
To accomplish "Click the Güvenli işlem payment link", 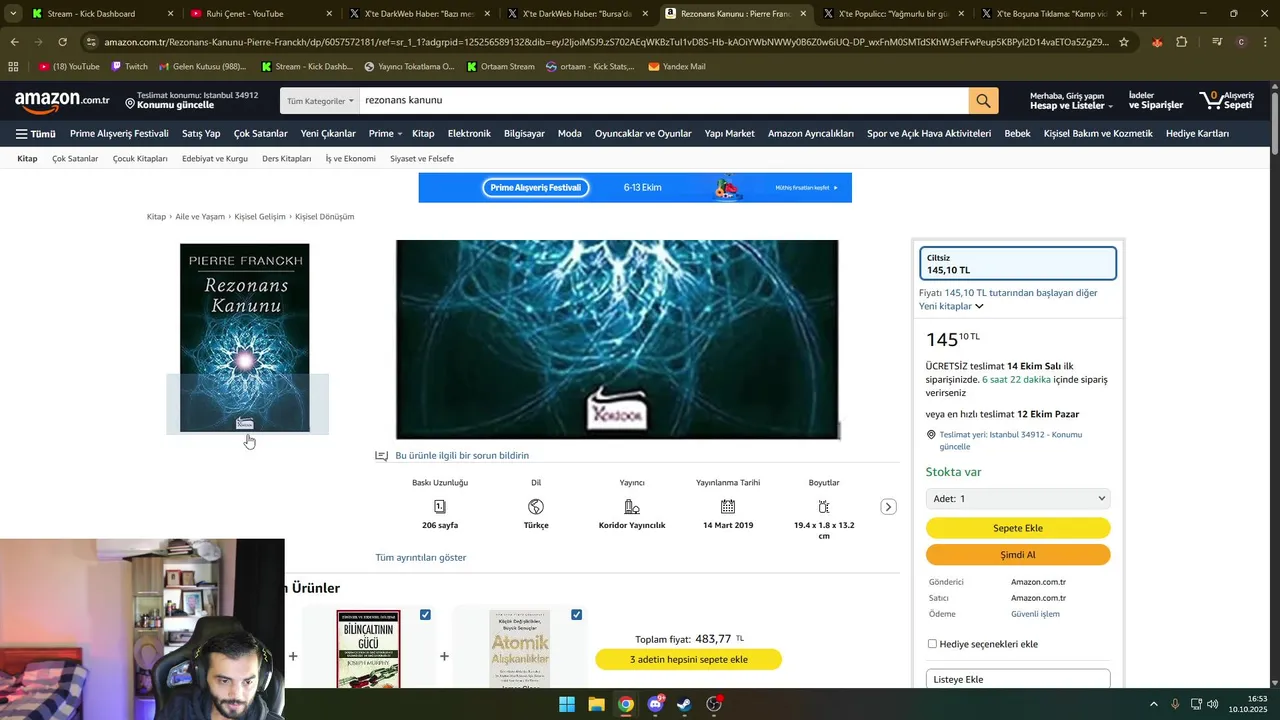I will tap(1035, 614).
